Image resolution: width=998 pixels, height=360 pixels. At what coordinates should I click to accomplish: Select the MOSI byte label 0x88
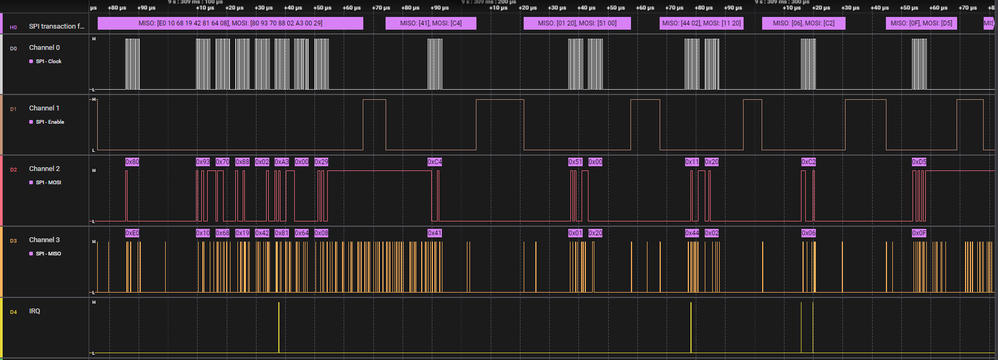pos(242,162)
